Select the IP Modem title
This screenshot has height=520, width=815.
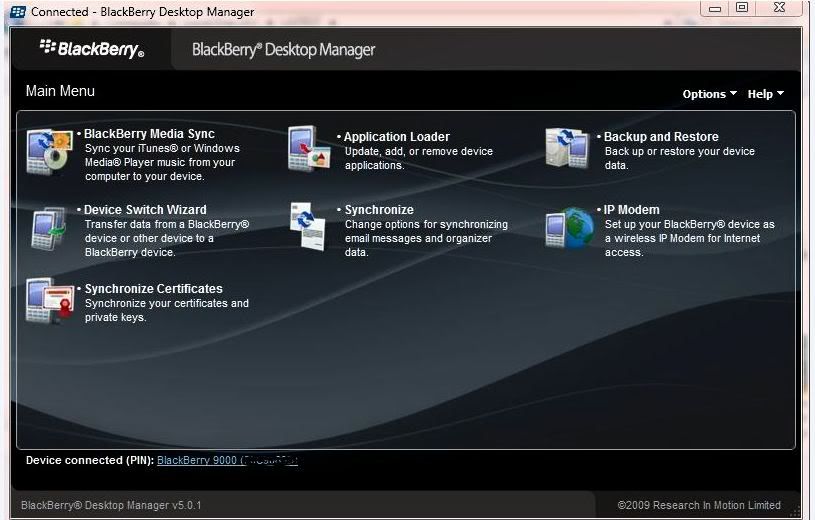tap(632, 210)
